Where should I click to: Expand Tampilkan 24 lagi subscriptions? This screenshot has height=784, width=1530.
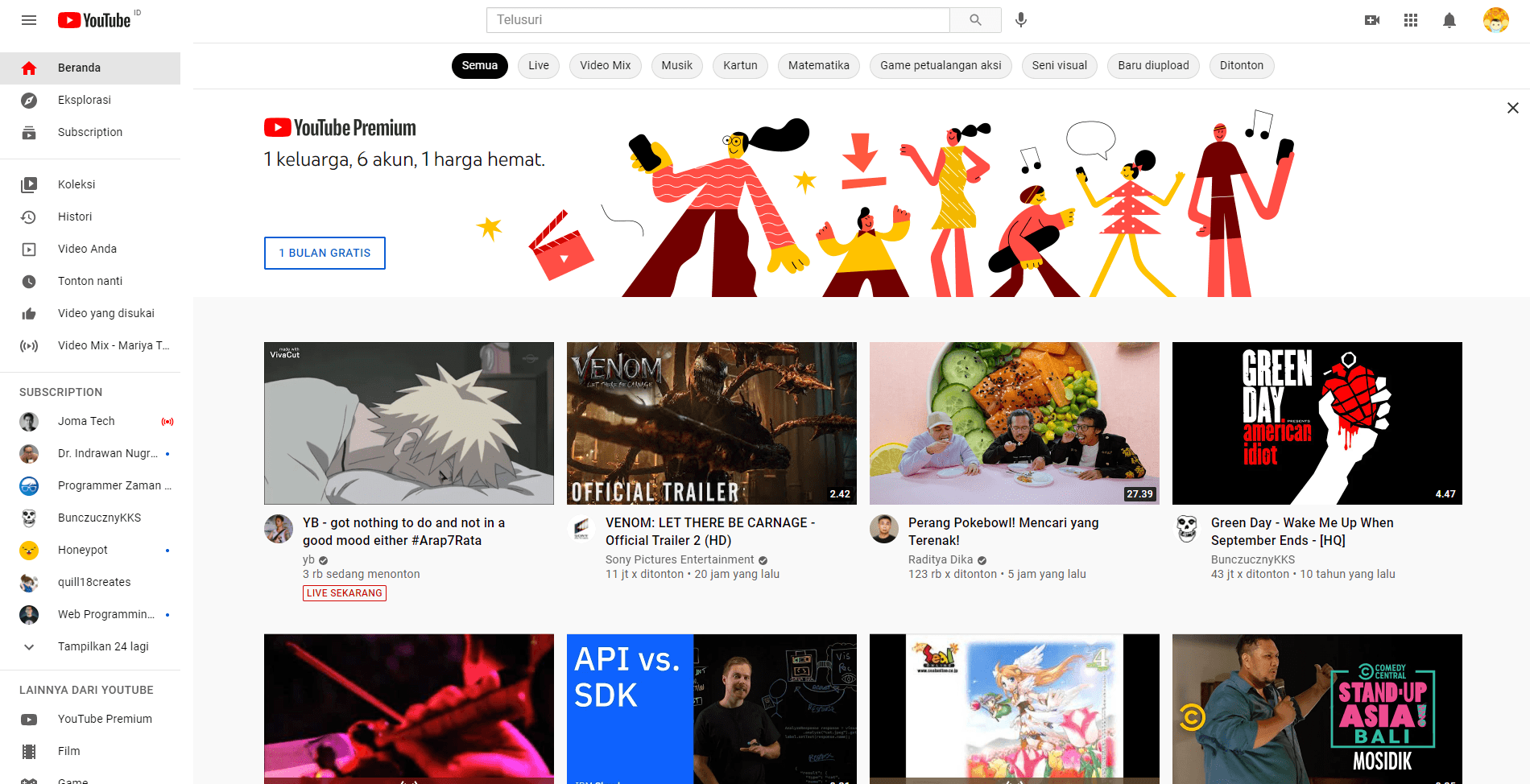coord(90,646)
